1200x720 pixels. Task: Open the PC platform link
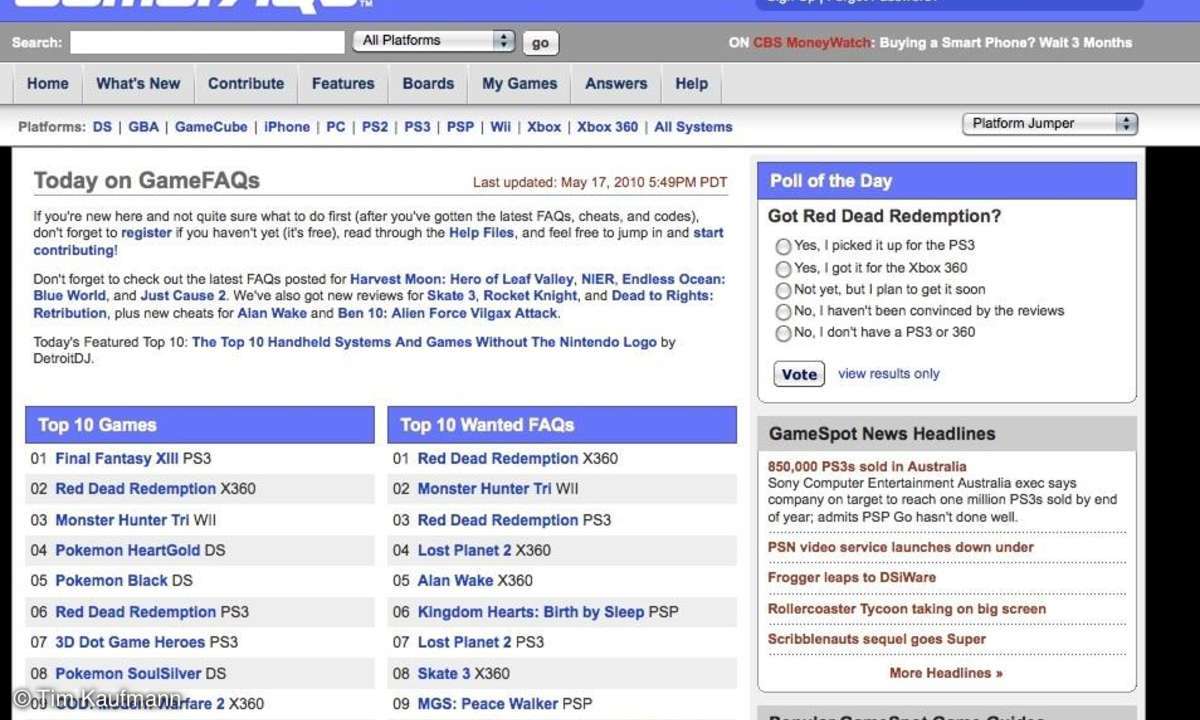(x=336, y=127)
